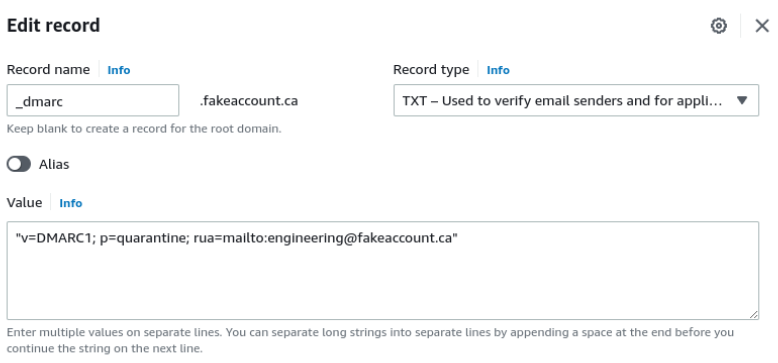Grab the Value textarea resize handle
The width and height of the screenshot is (778, 363).
753,314
